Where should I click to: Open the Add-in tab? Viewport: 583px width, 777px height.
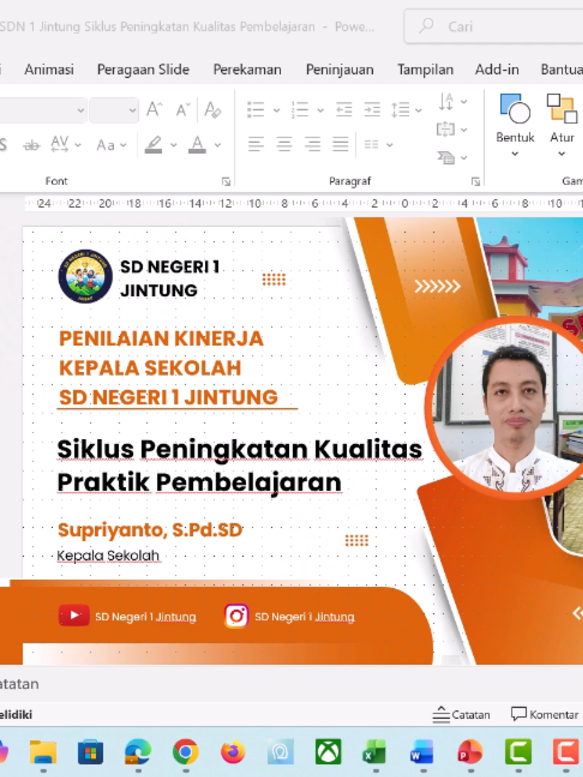497,69
